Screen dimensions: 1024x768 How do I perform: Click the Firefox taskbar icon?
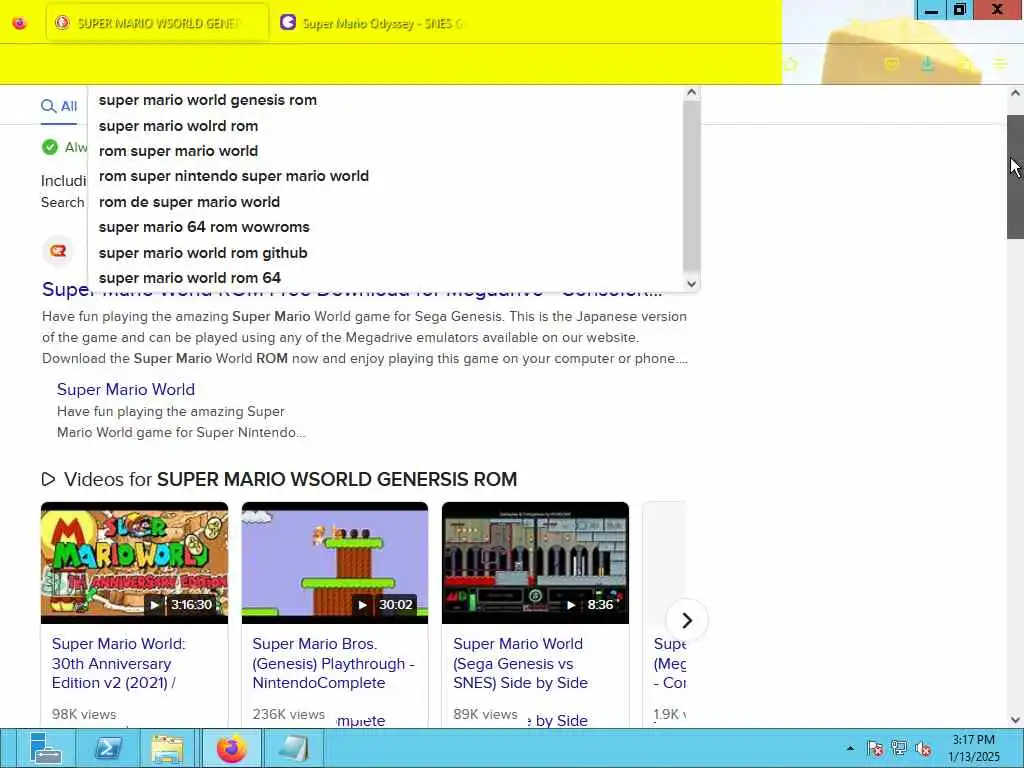tap(231, 748)
